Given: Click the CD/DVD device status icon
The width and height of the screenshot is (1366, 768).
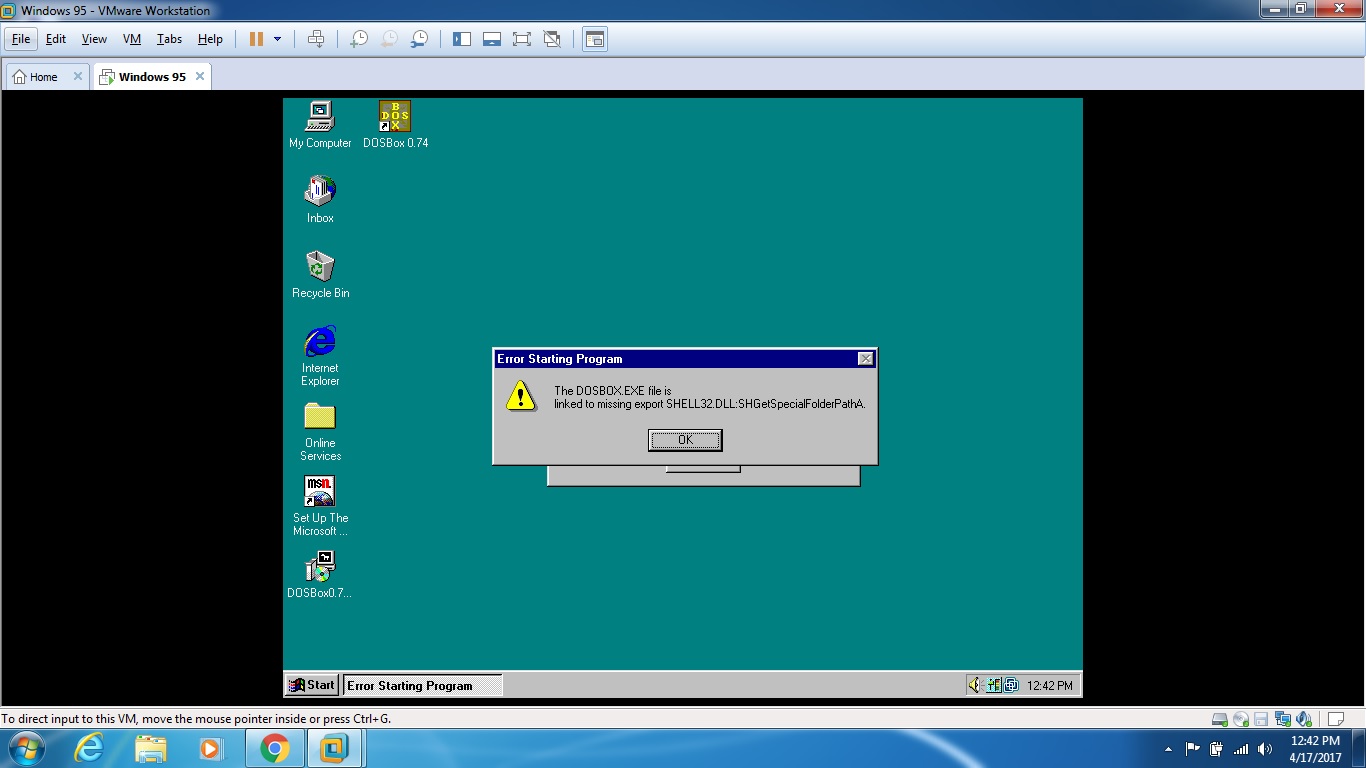Looking at the screenshot, I should tap(1241, 719).
